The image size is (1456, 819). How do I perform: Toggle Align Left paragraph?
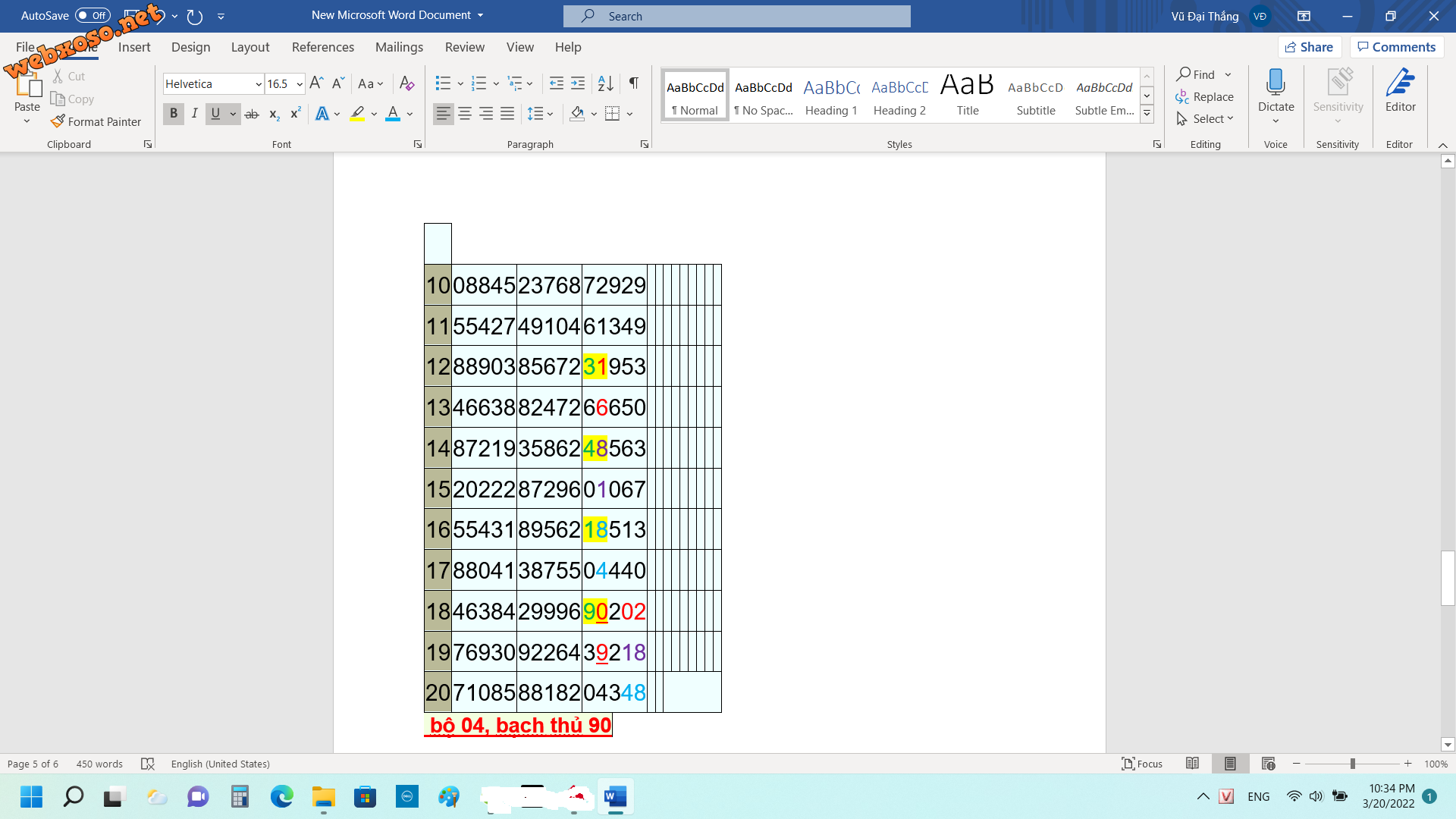tap(444, 114)
